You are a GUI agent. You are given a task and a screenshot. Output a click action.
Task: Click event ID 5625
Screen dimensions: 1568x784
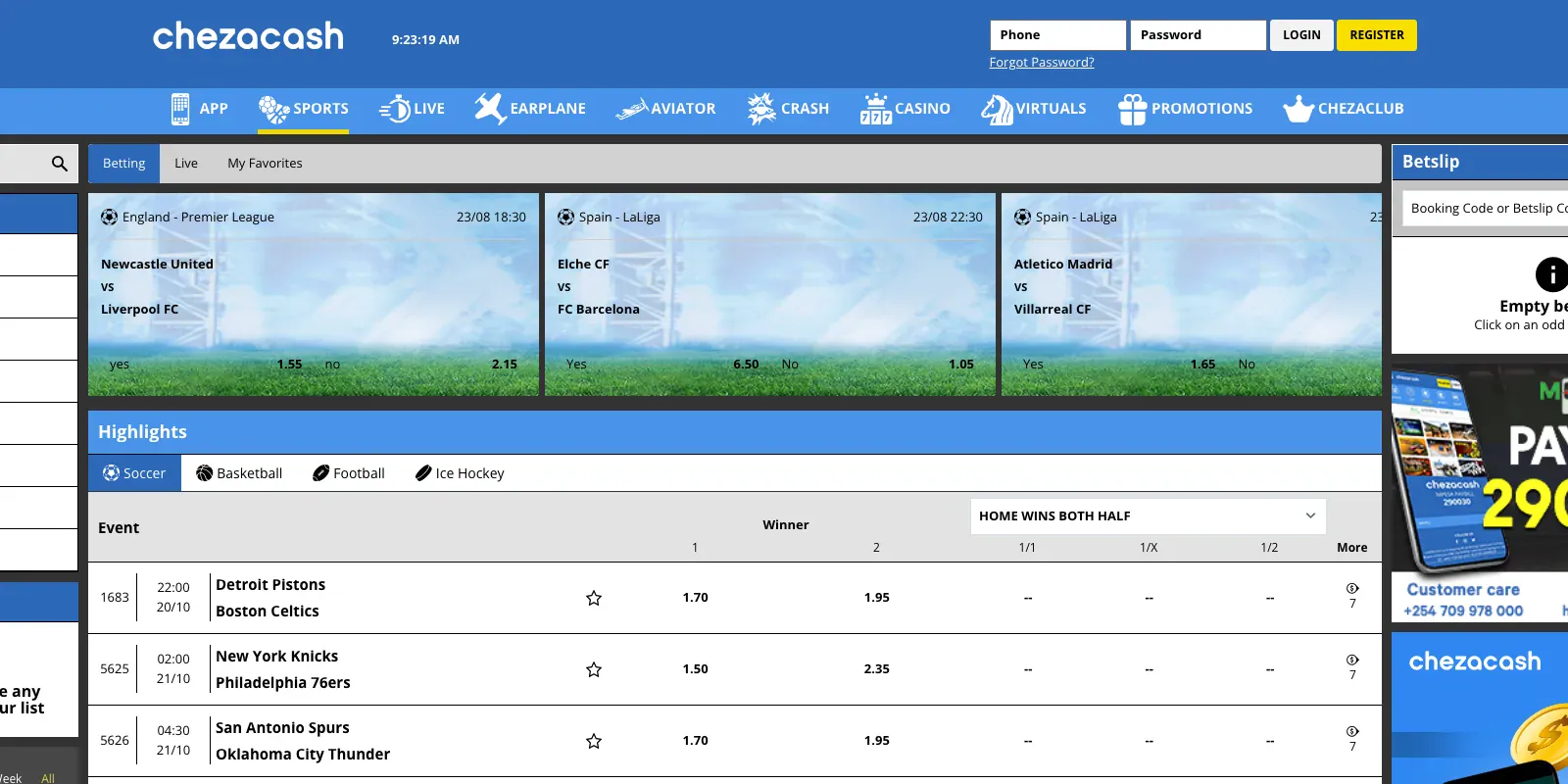[115, 669]
